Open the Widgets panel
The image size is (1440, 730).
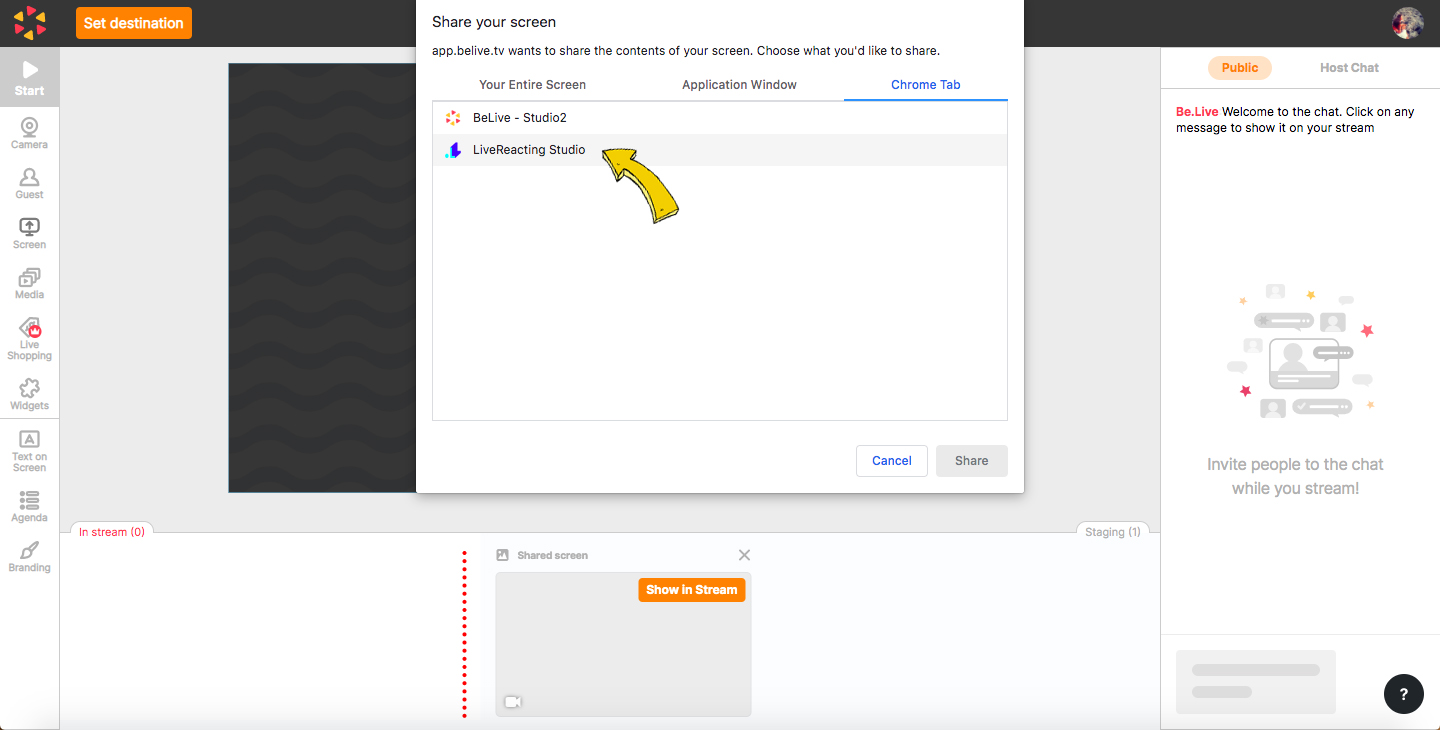(29, 394)
